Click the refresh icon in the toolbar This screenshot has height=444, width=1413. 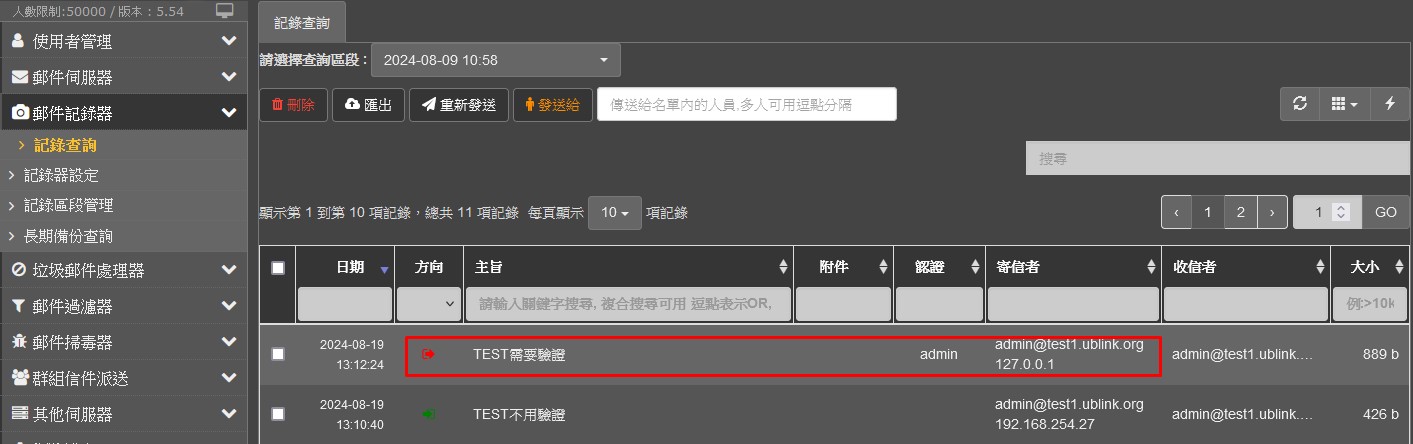point(1299,104)
